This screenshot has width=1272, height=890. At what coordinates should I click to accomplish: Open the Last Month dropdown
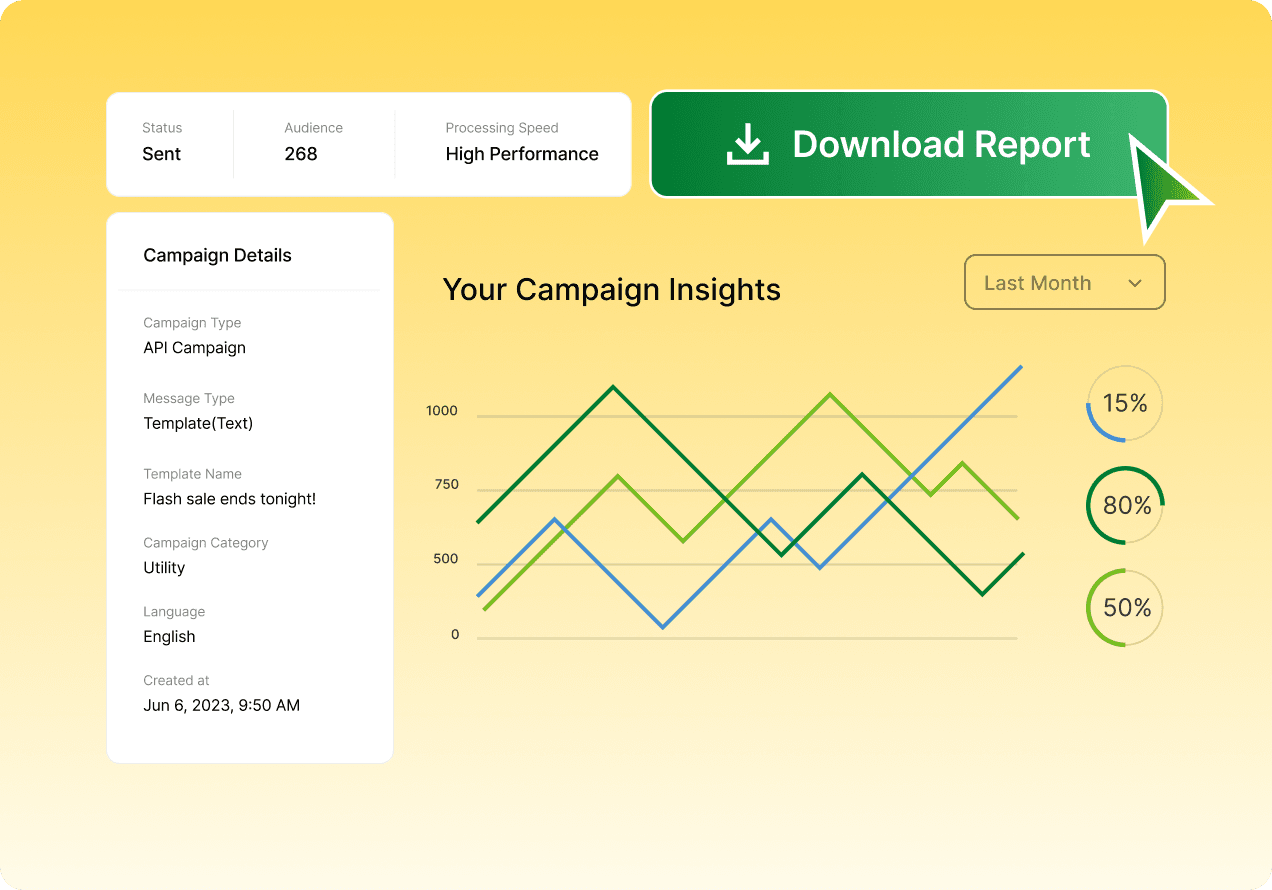pyautogui.click(x=1064, y=282)
